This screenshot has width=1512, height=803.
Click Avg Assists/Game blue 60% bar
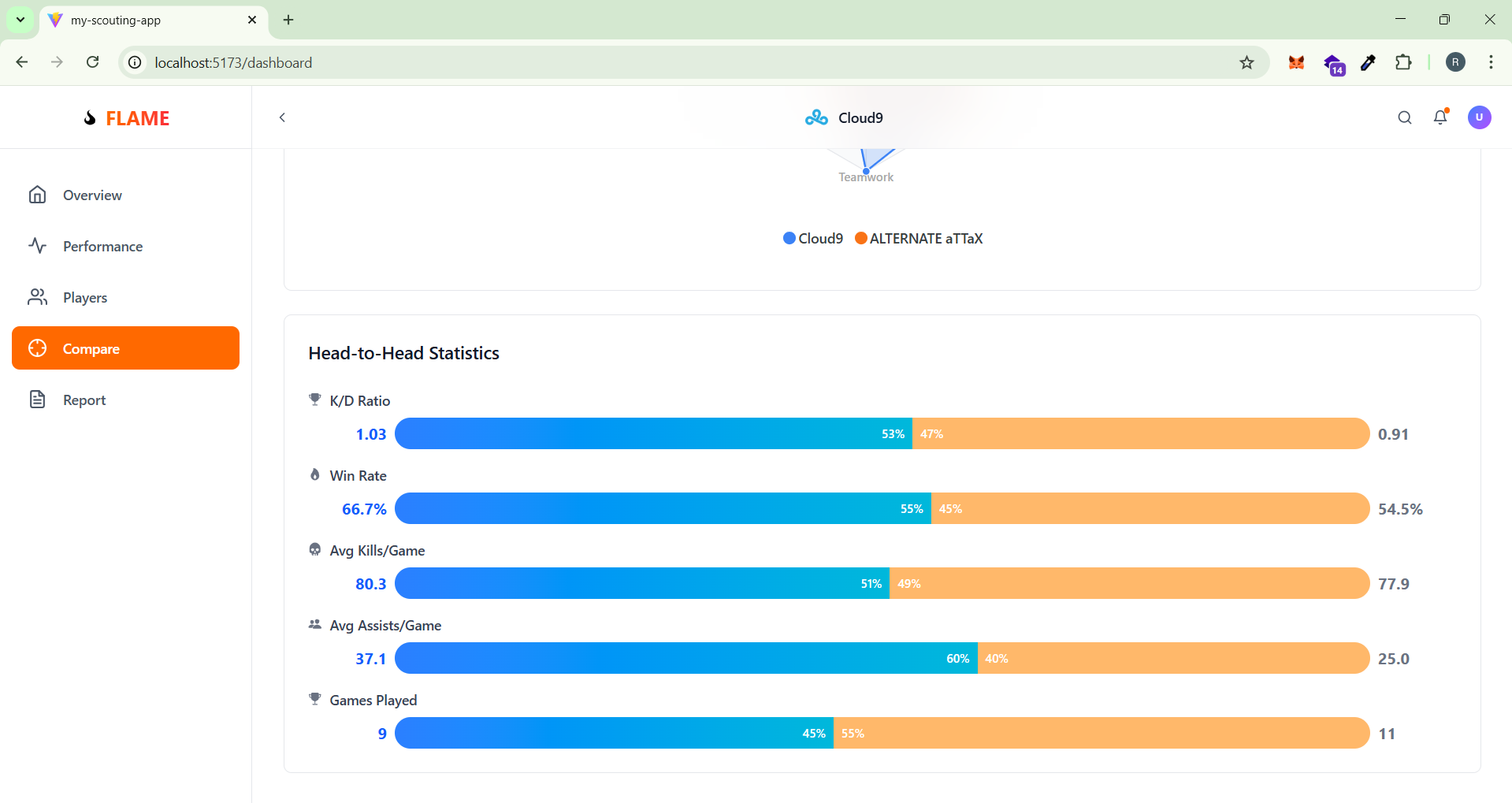686,658
